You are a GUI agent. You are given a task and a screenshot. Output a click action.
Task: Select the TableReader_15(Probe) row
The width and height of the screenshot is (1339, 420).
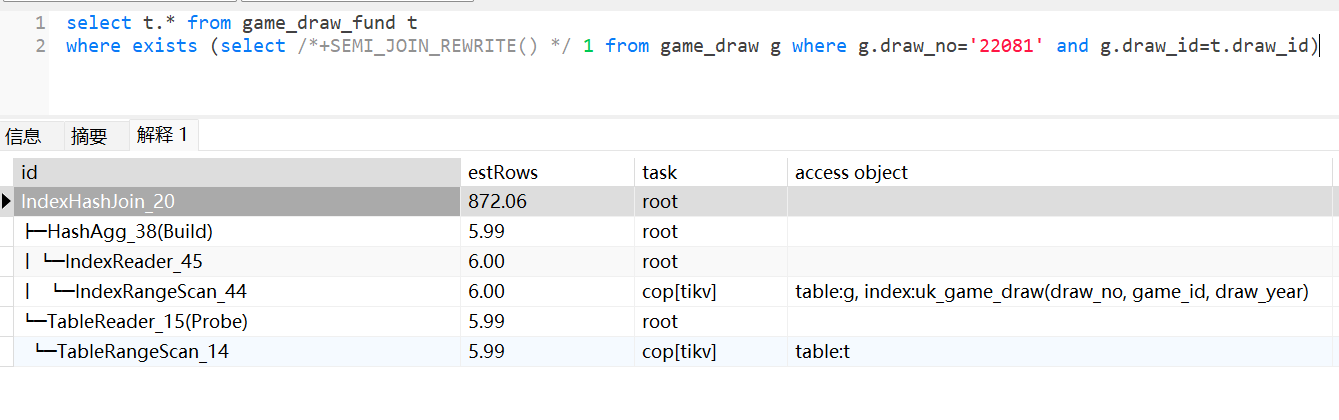[673, 321]
